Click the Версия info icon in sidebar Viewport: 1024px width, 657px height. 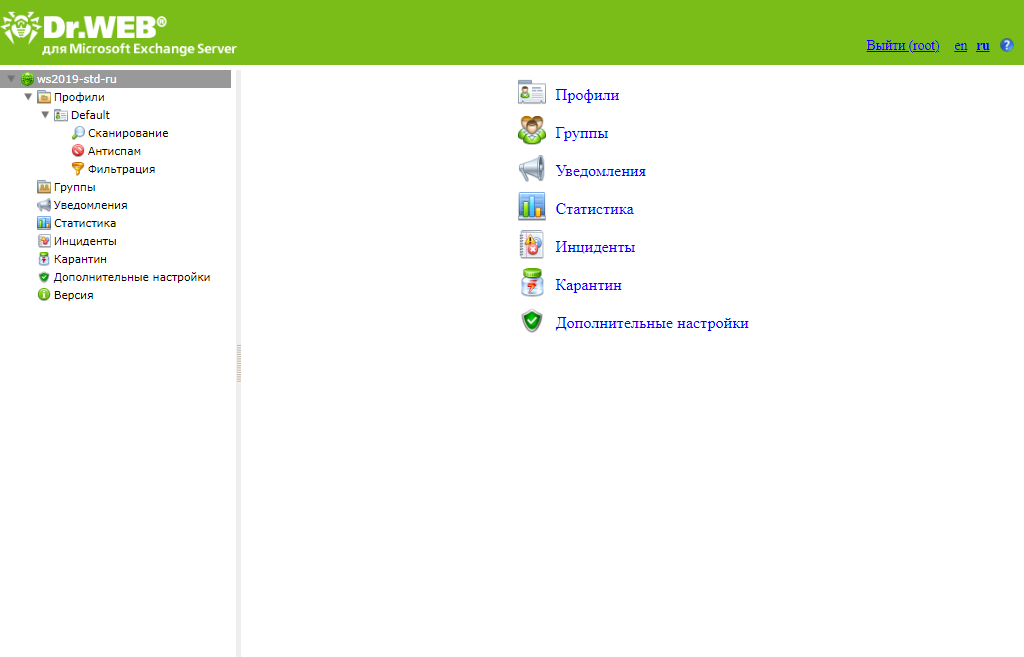click(44, 295)
